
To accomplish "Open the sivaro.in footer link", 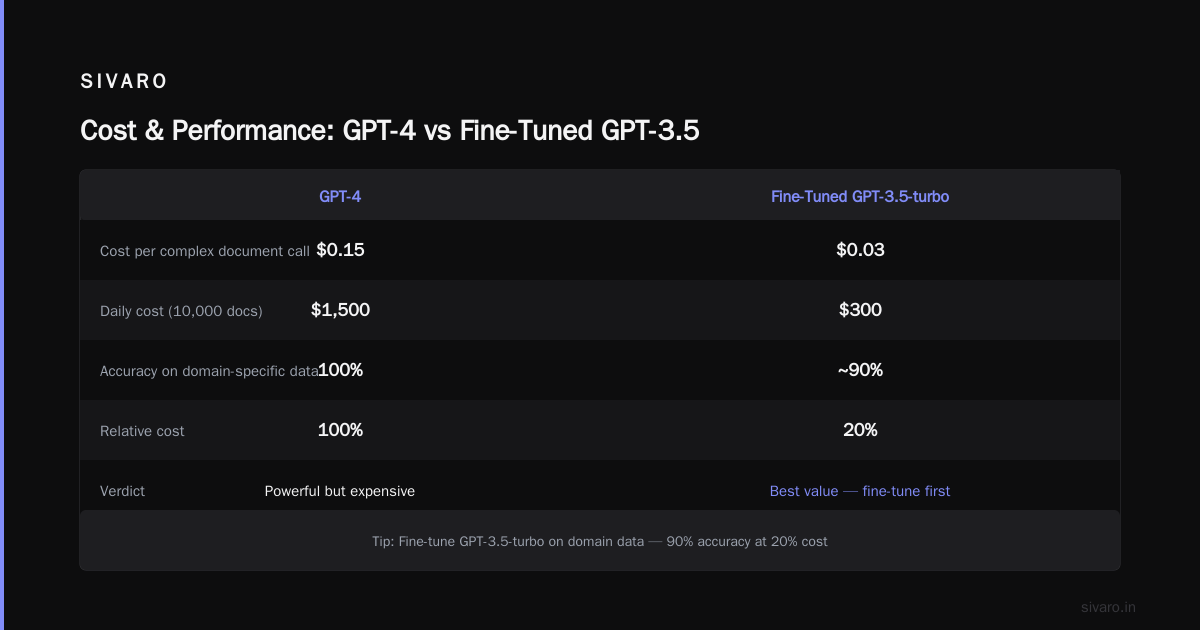I will pyautogui.click(x=1109, y=607).
